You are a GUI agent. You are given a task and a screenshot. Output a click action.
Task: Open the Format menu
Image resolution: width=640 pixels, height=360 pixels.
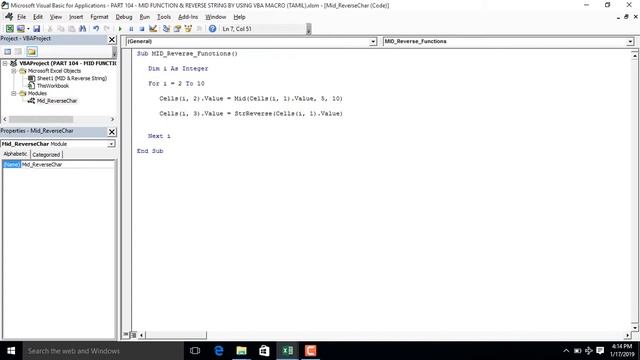click(x=99, y=17)
